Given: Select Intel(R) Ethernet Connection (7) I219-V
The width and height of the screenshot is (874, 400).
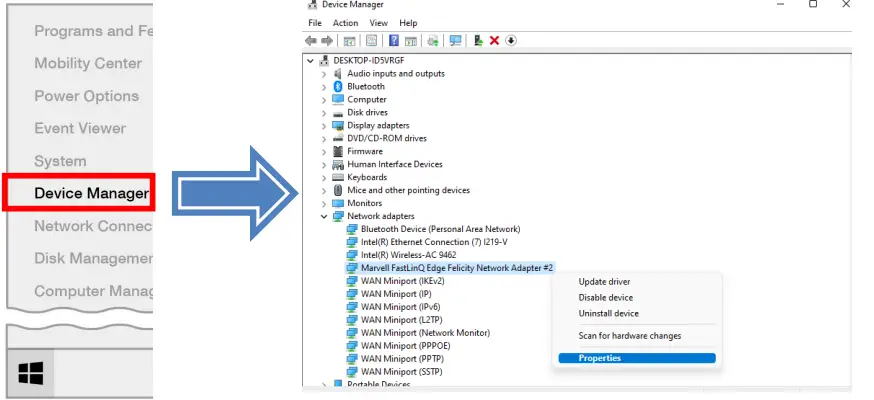Looking at the screenshot, I should coord(434,242).
